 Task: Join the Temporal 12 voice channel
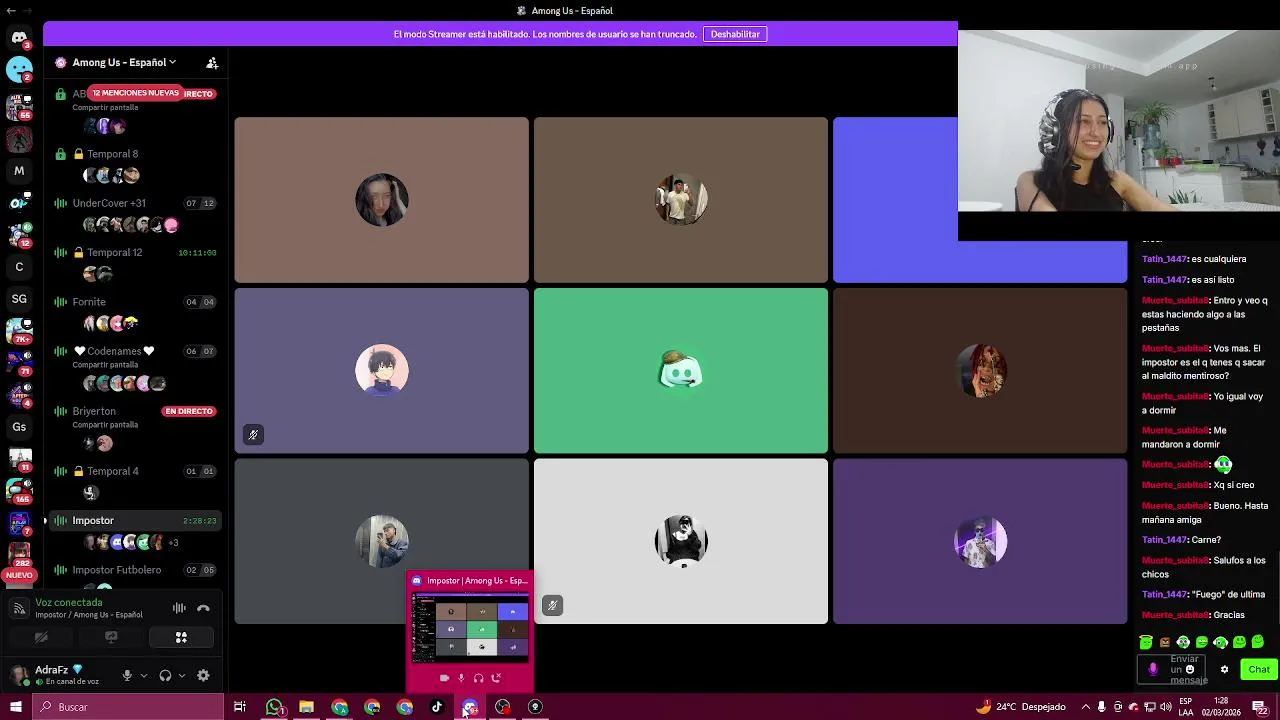pyautogui.click(x=135, y=252)
